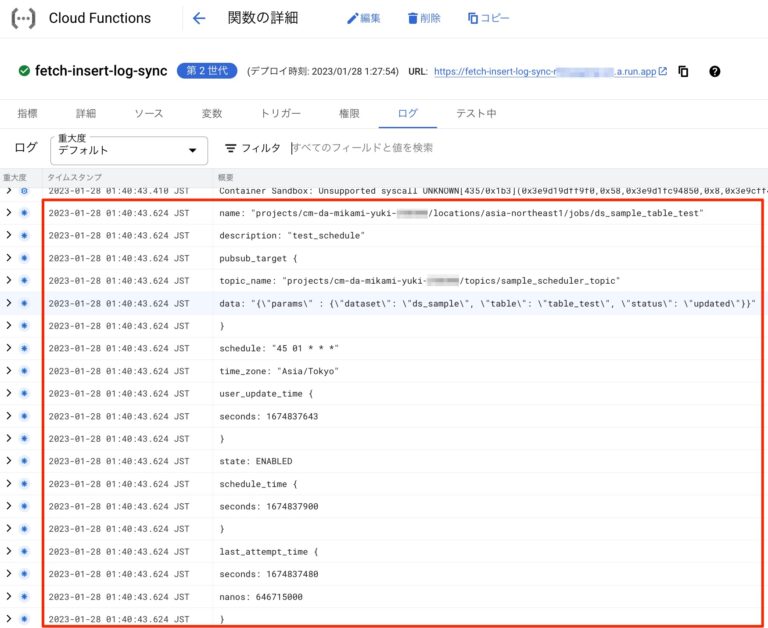This screenshot has height=628, width=768.
Task: Click the 編集 edit button
Action: tap(363, 18)
